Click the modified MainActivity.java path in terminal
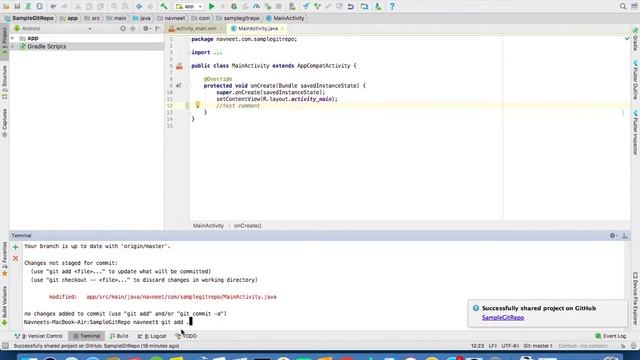The height and width of the screenshot is (360, 640). coord(181,297)
